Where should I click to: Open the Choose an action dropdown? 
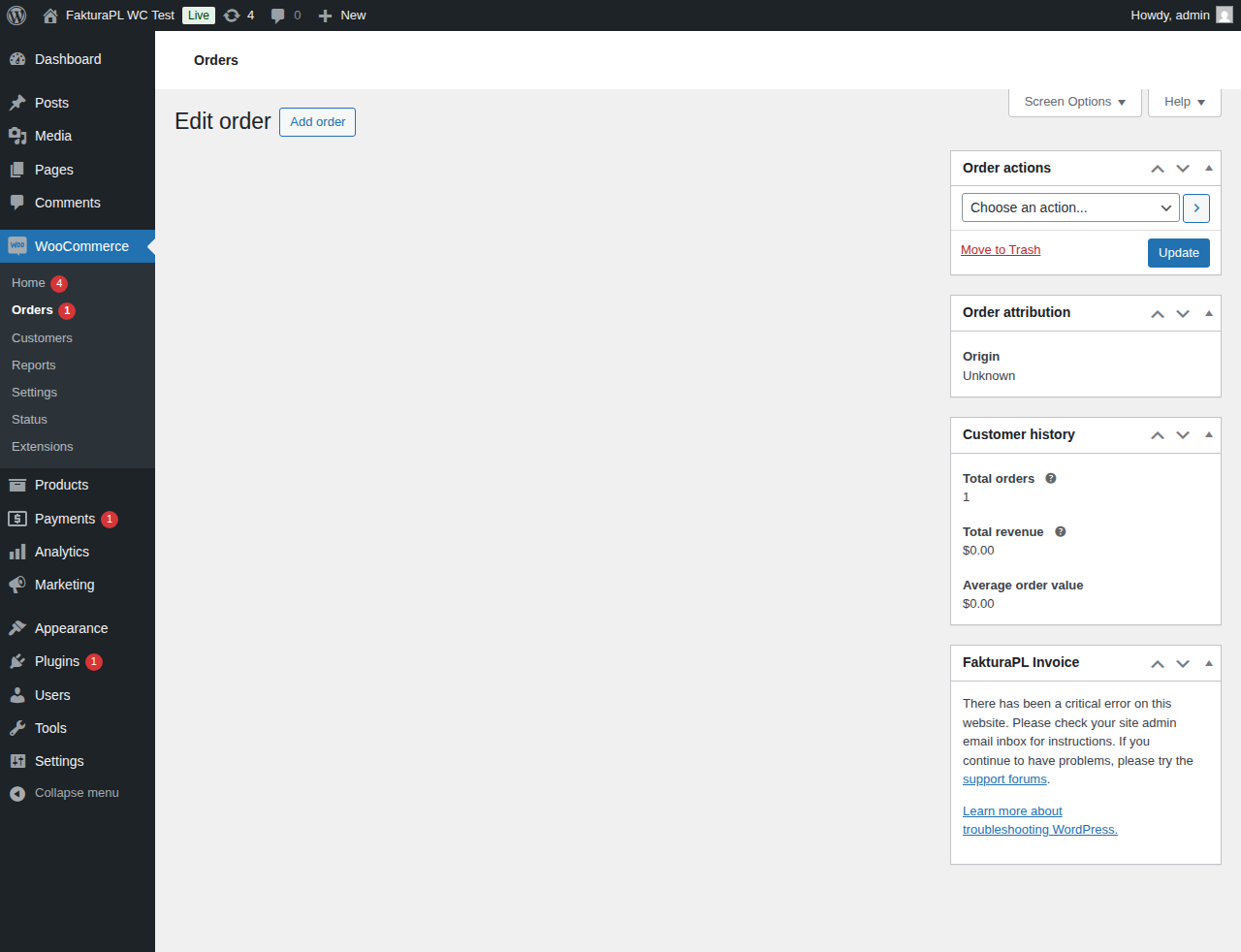pos(1070,208)
